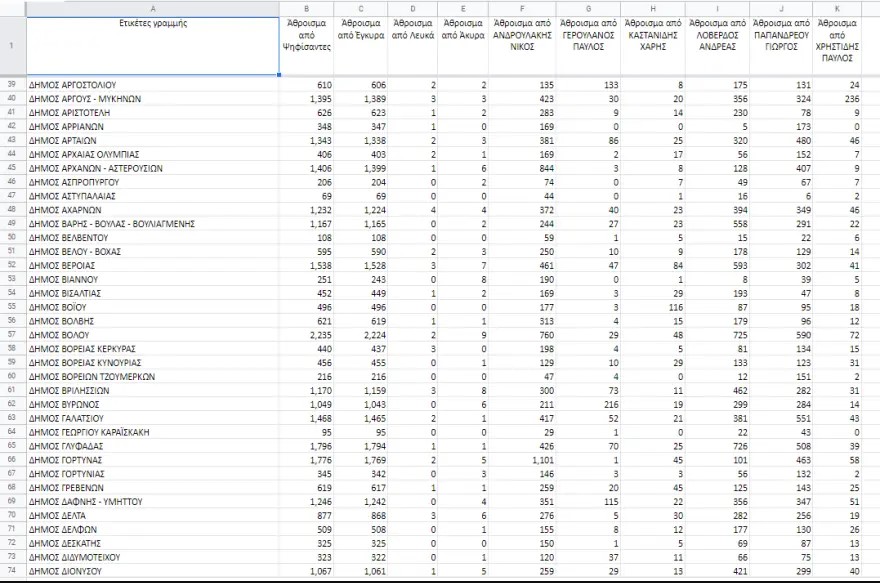Select the ΔΗΜΟΣ ΒΕΡΟΙΑΣ cell
This screenshot has height=583, width=880.
coord(151,266)
